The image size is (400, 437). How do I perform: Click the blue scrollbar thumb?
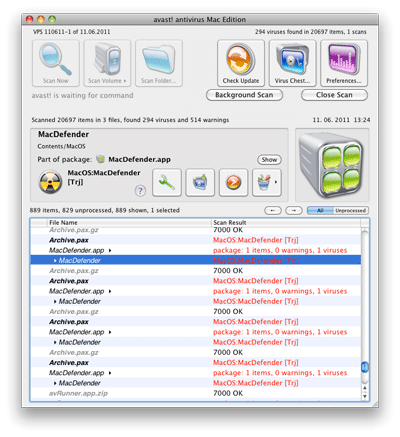(x=365, y=367)
